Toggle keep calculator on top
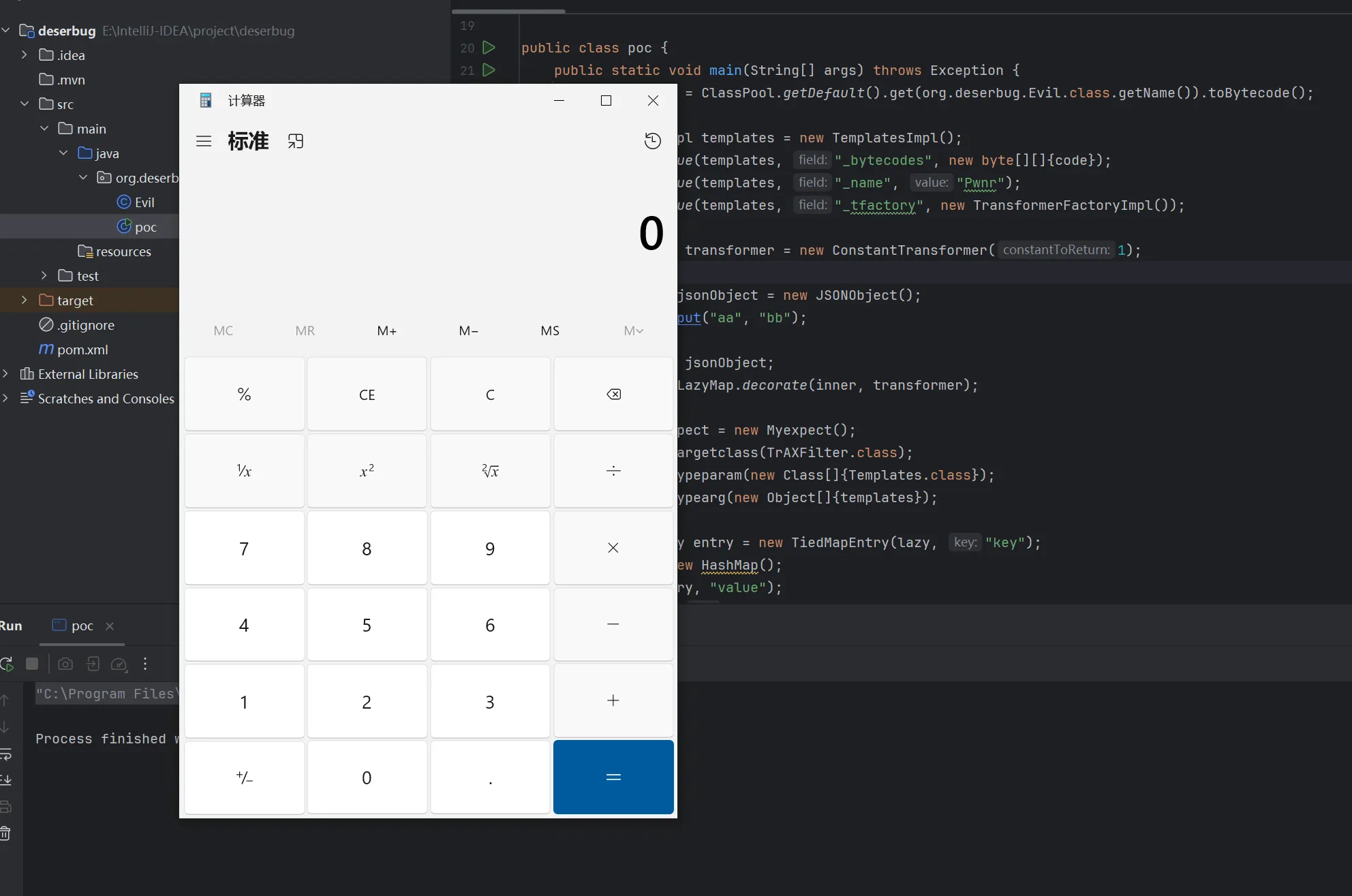Screen dimensions: 1352x896 [x=295, y=141]
